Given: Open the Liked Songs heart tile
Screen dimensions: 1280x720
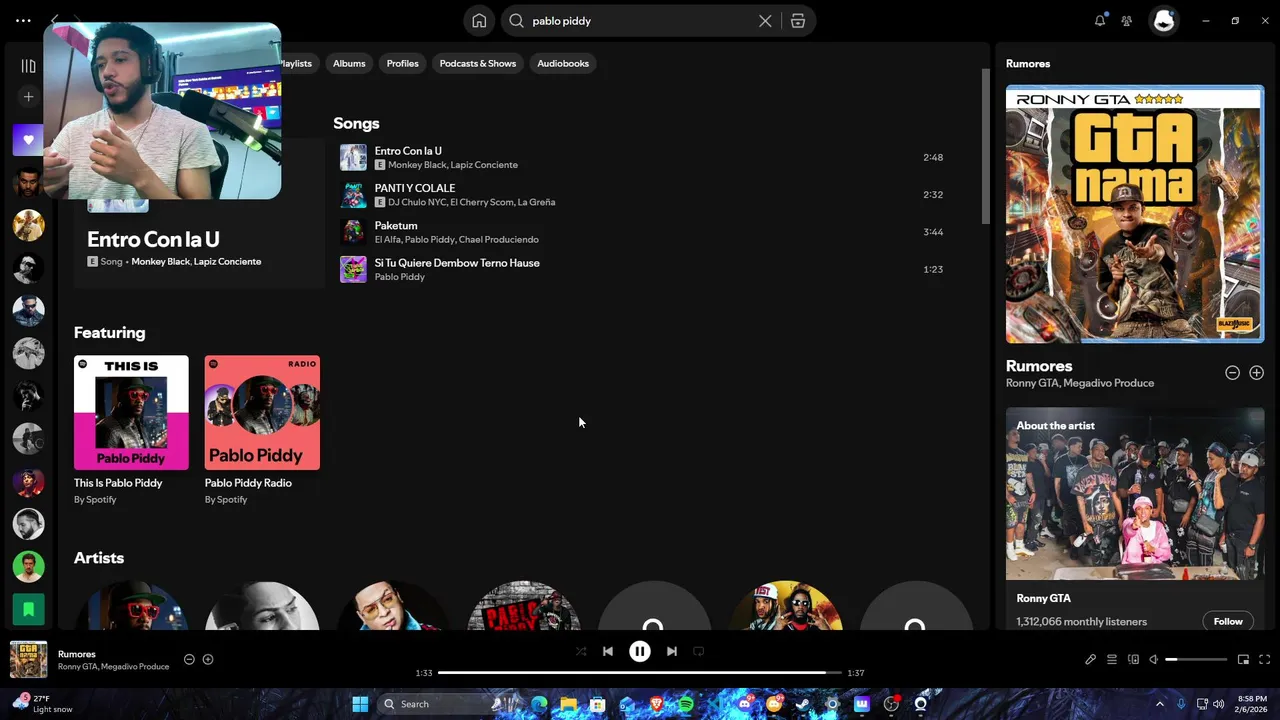Looking at the screenshot, I should 28,140.
